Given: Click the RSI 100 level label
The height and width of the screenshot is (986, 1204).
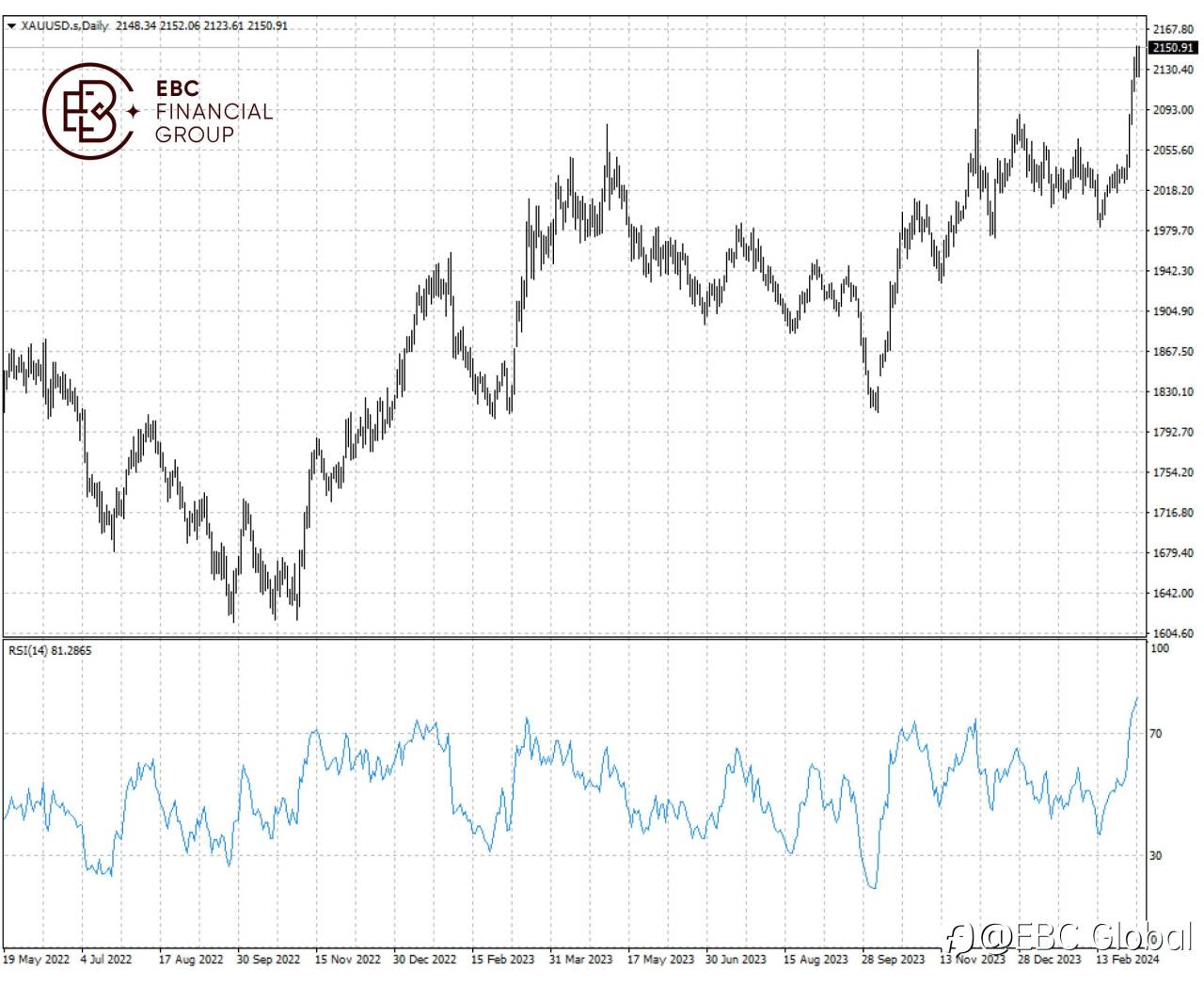Looking at the screenshot, I should [1160, 648].
